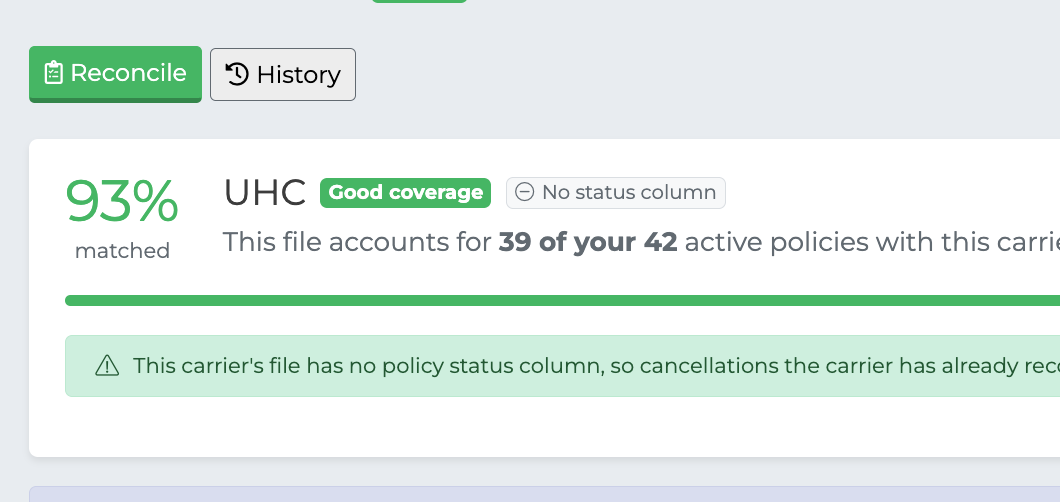Click the lavender panel below the UHC card
The width and height of the screenshot is (1060, 502).
point(544,494)
